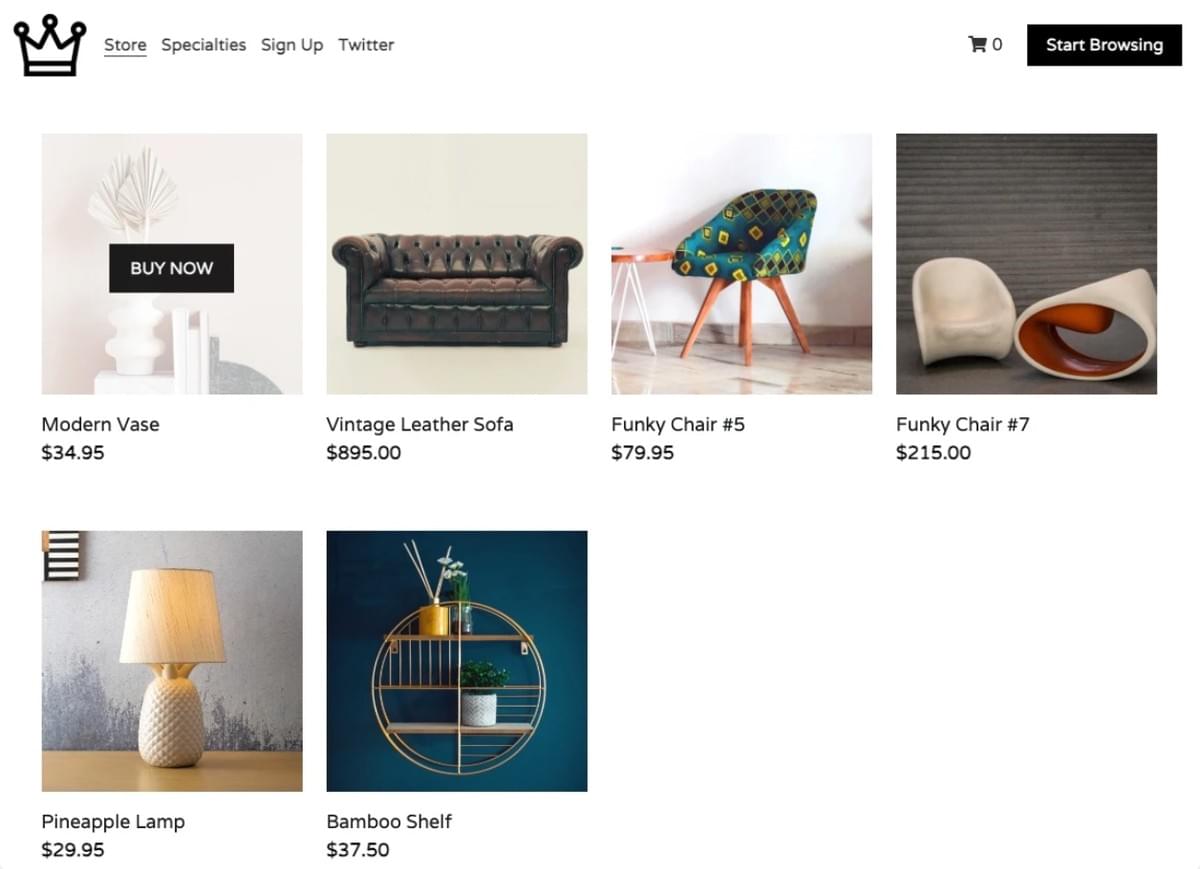Follow the Twitter navigation link
This screenshot has width=1200, height=869.
tap(366, 45)
